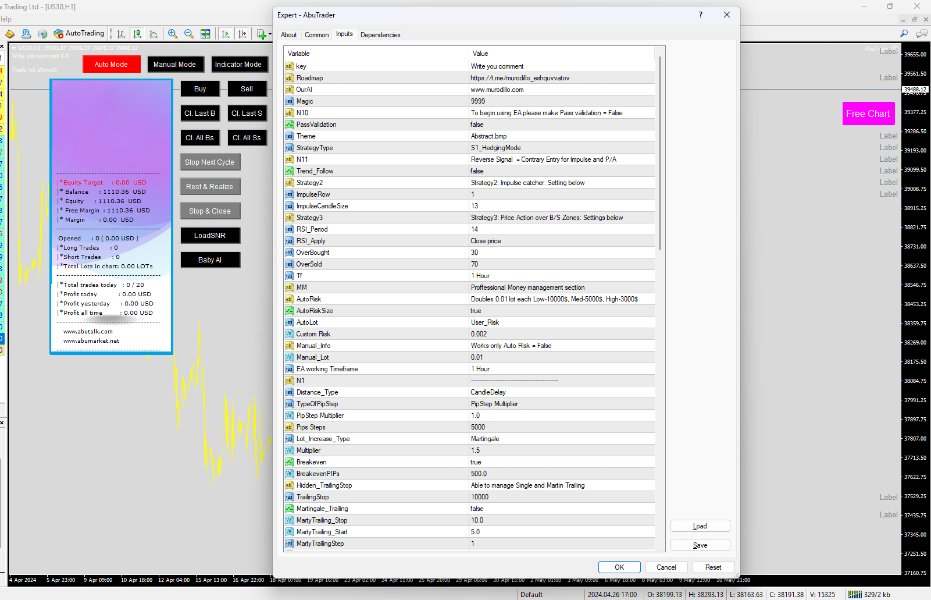
Task: Click the zoom in magnifier icon
Action: pos(173,33)
